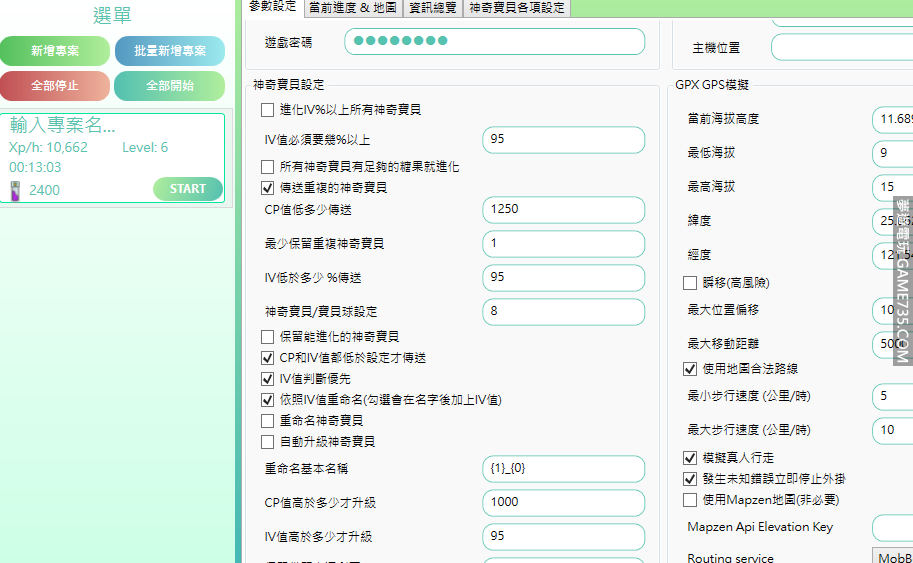Viewport: 913px width, 563px height.
Task: Click the 重命名基本名稱 text field
Action: 563,469
